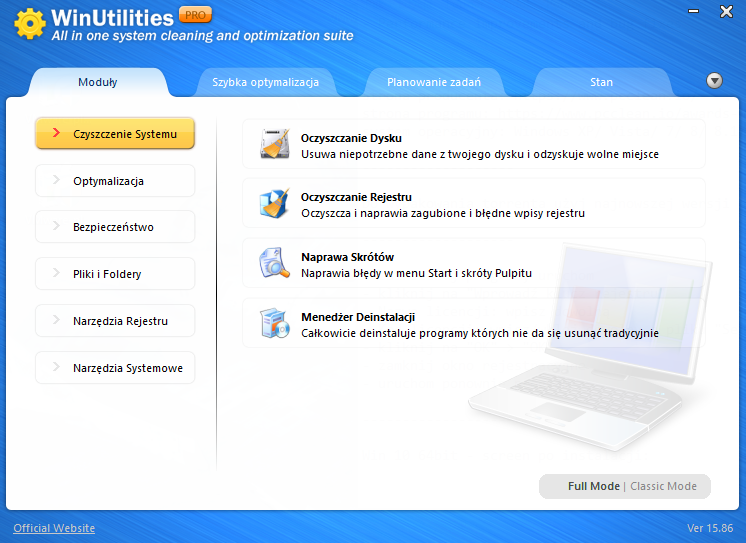
Task: Launch the Oczyszczanie Rejestru module
Action: click(474, 203)
